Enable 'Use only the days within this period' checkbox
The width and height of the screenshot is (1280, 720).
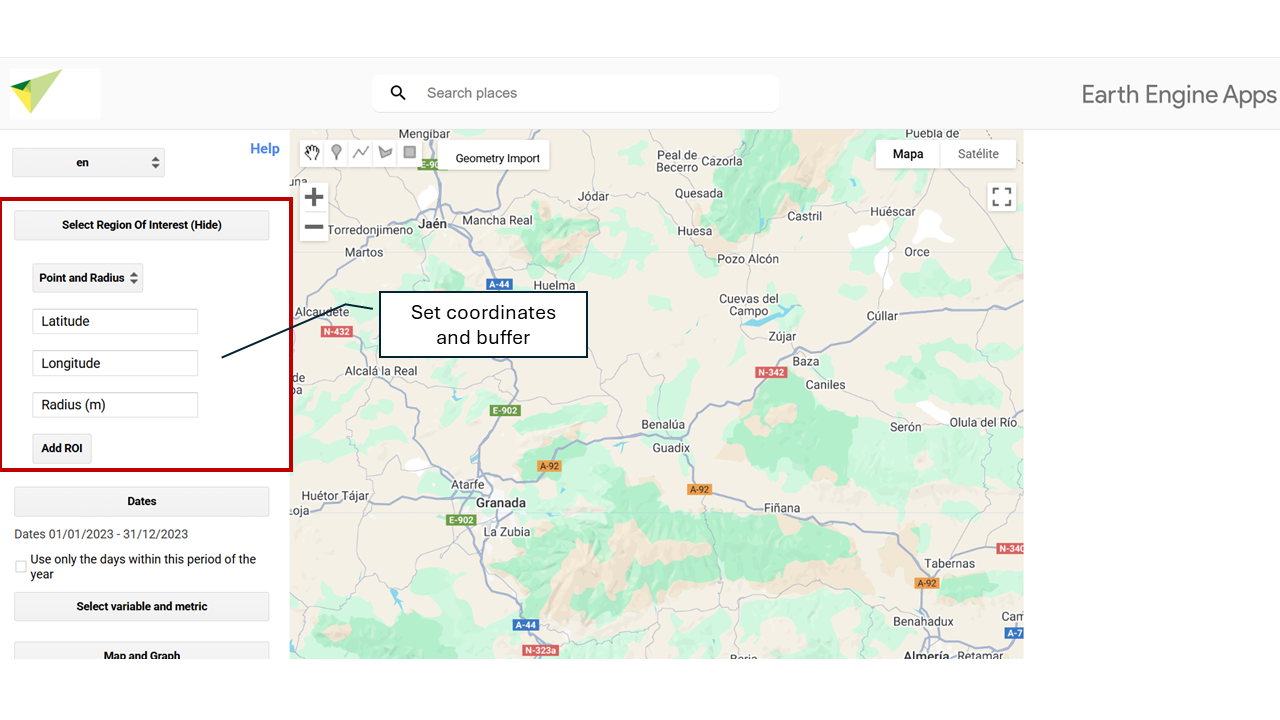21,567
